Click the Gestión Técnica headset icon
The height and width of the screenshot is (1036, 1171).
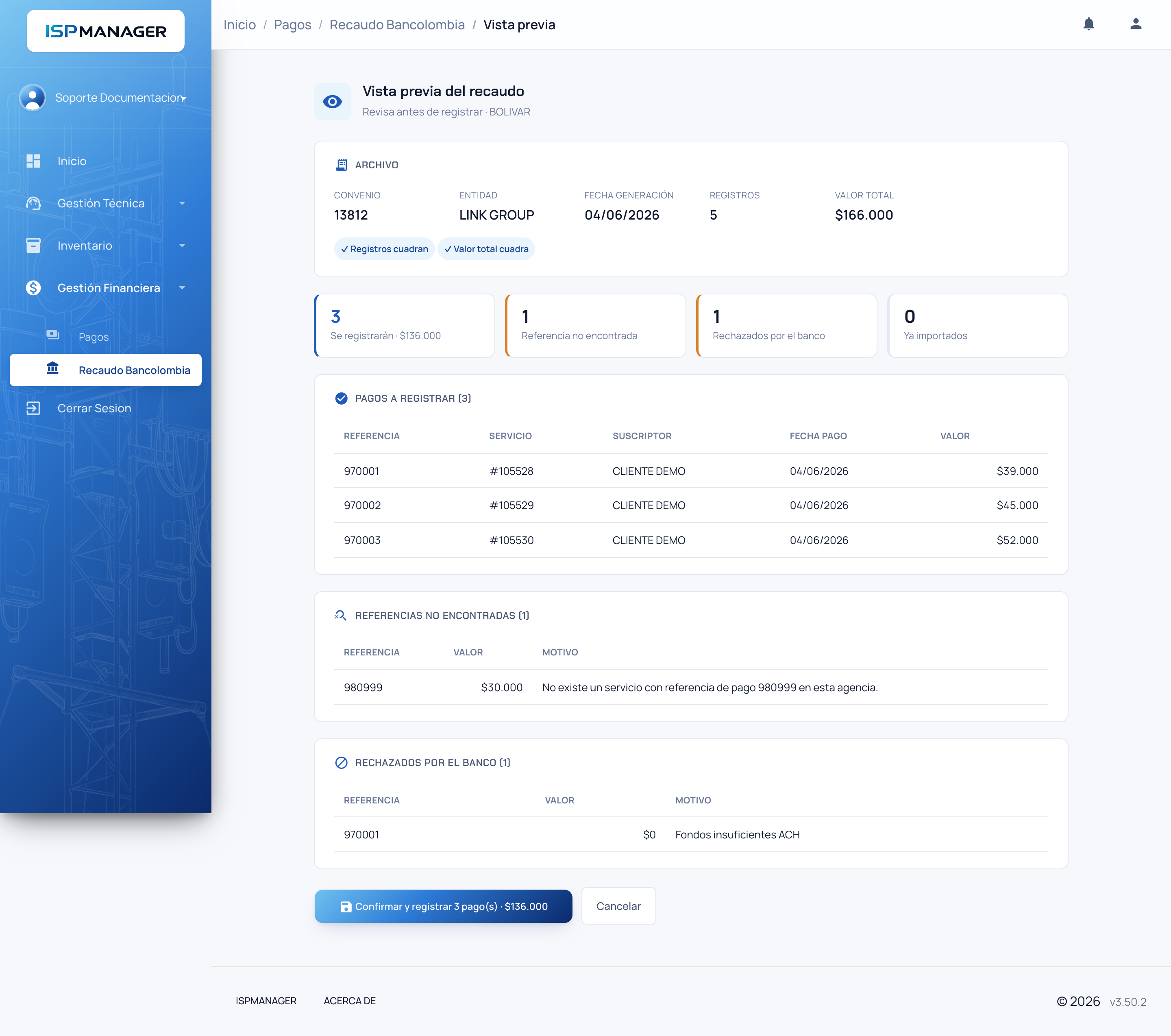33,203
